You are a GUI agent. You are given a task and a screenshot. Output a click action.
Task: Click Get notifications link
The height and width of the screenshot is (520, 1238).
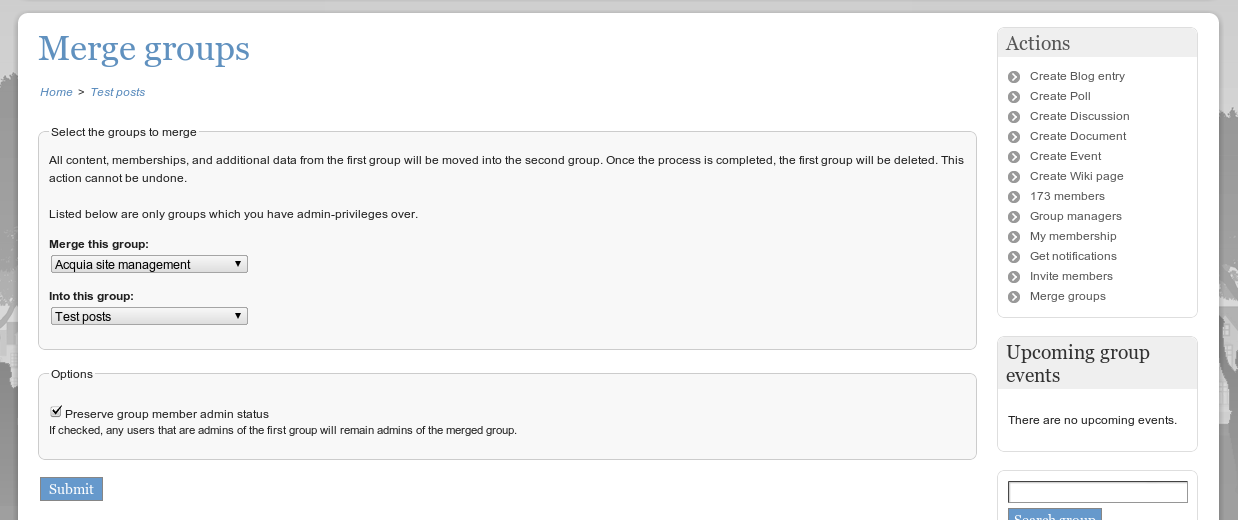pyautogui.click(x=1073, y=256)
